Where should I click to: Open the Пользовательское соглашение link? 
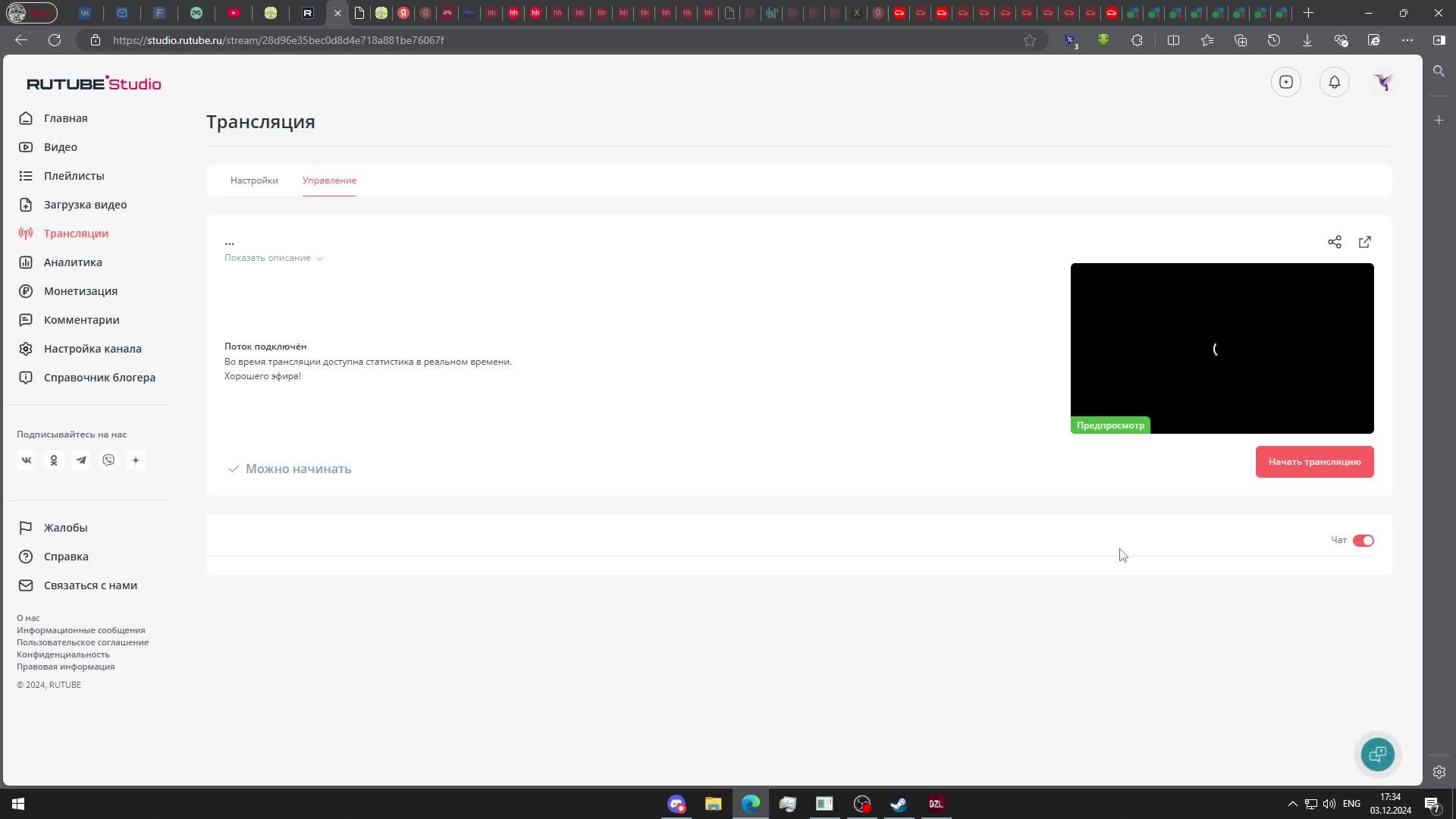pyautogui.click(x=83, y=642)
